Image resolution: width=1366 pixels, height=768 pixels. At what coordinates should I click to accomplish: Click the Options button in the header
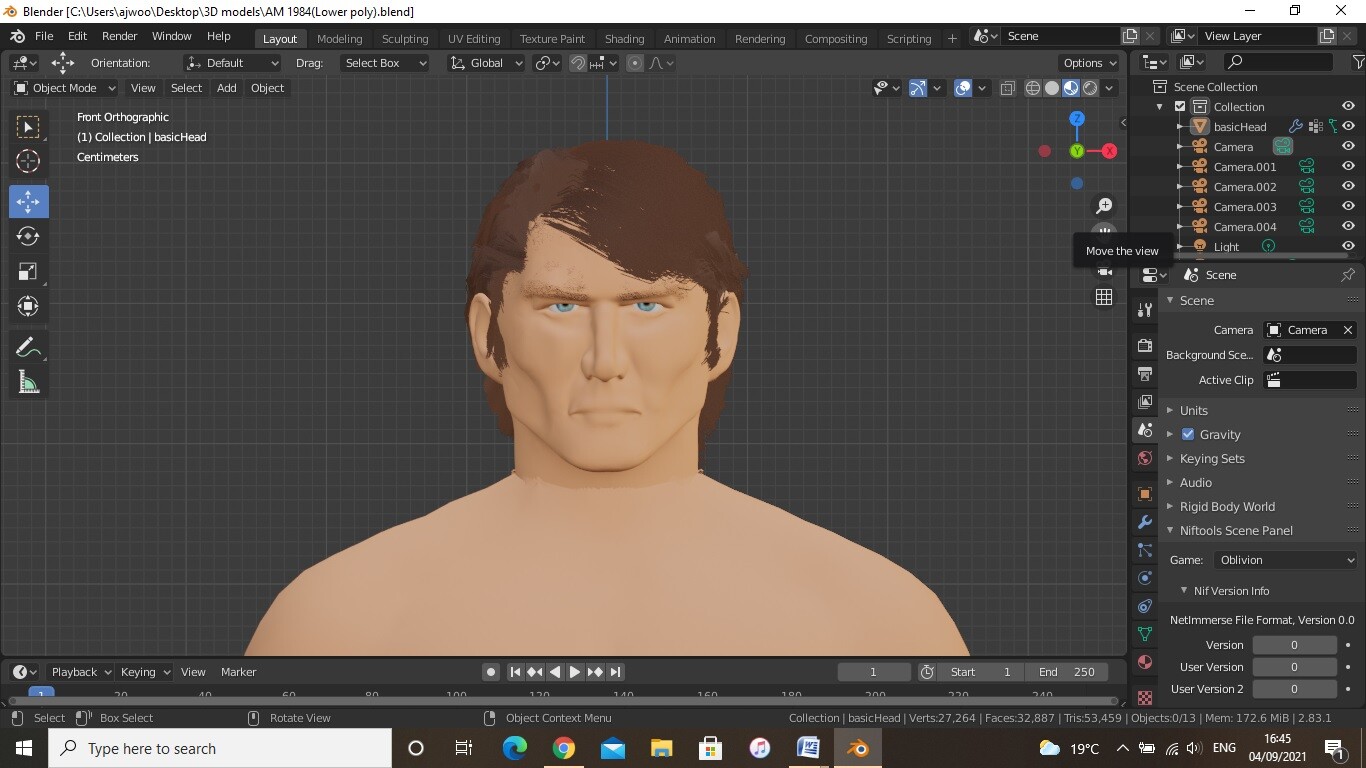[1089, 63]
